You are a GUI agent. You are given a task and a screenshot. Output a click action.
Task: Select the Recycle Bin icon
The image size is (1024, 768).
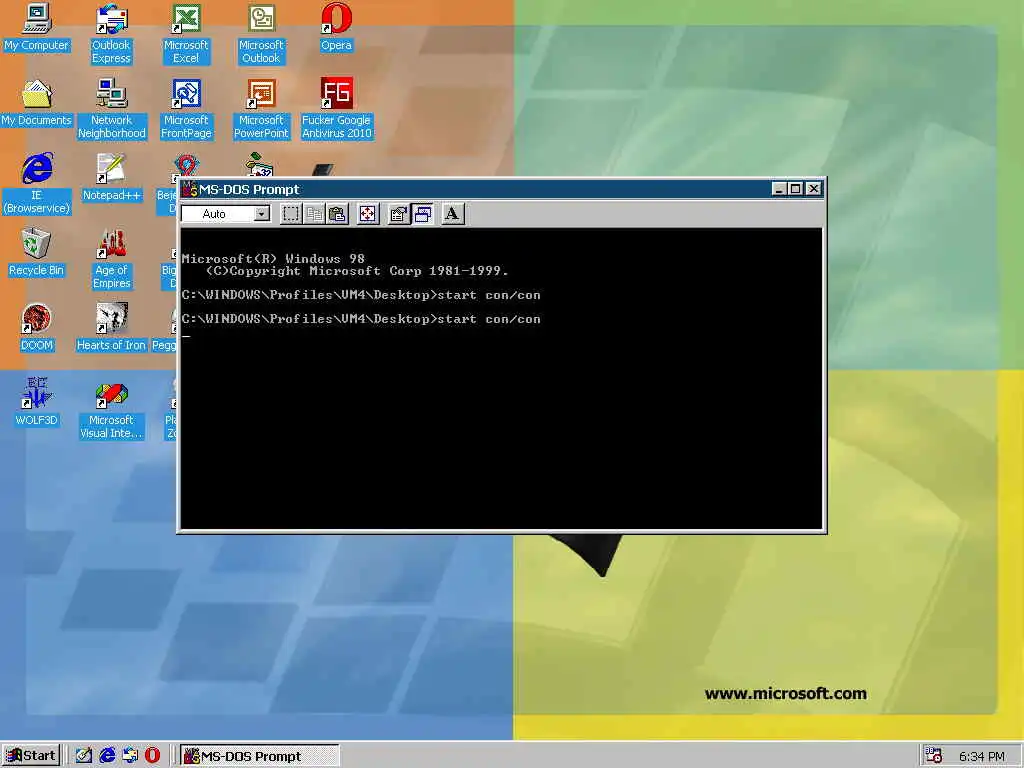click(x=37, y=253)
